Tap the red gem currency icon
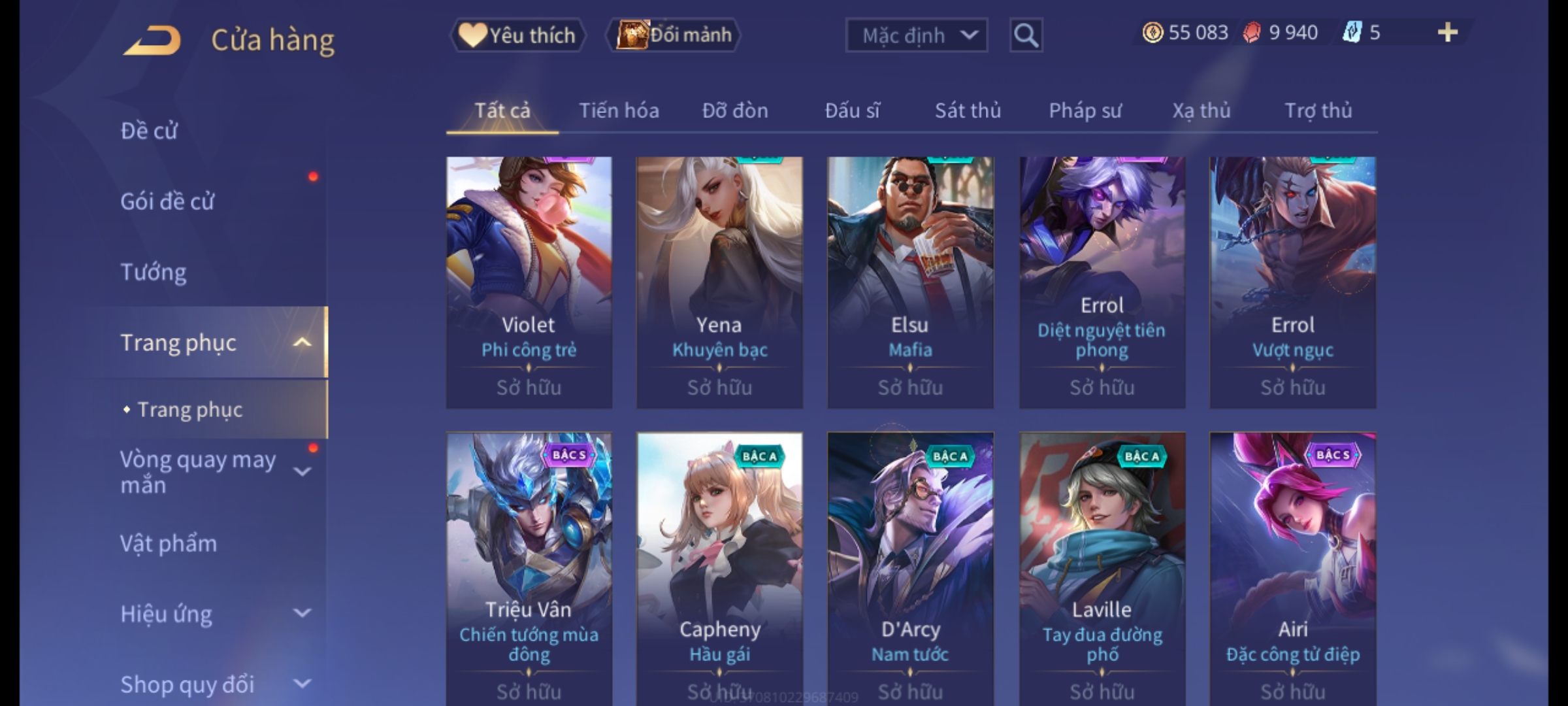Image resolution: width=1568 pixels, height=706 pixels. 1252,33
